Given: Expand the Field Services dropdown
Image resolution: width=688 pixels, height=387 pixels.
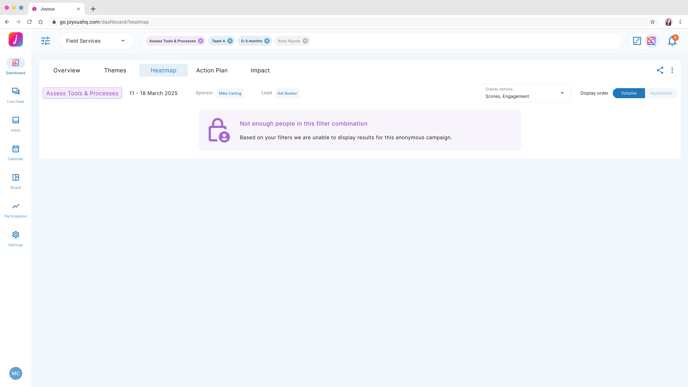Looking at the screenshot, I should 97,41.
